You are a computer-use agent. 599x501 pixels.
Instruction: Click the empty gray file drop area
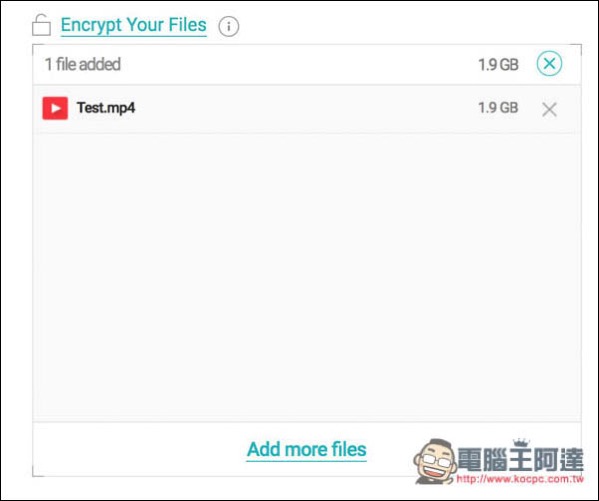click(307, 277)
